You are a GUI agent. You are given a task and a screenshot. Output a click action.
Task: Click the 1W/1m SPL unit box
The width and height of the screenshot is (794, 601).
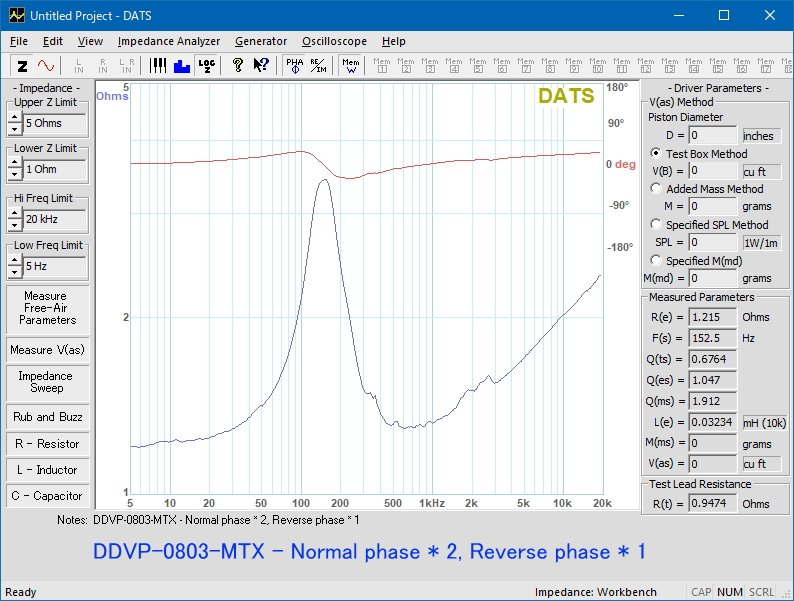pyautogui.click(x=761, y=243)
